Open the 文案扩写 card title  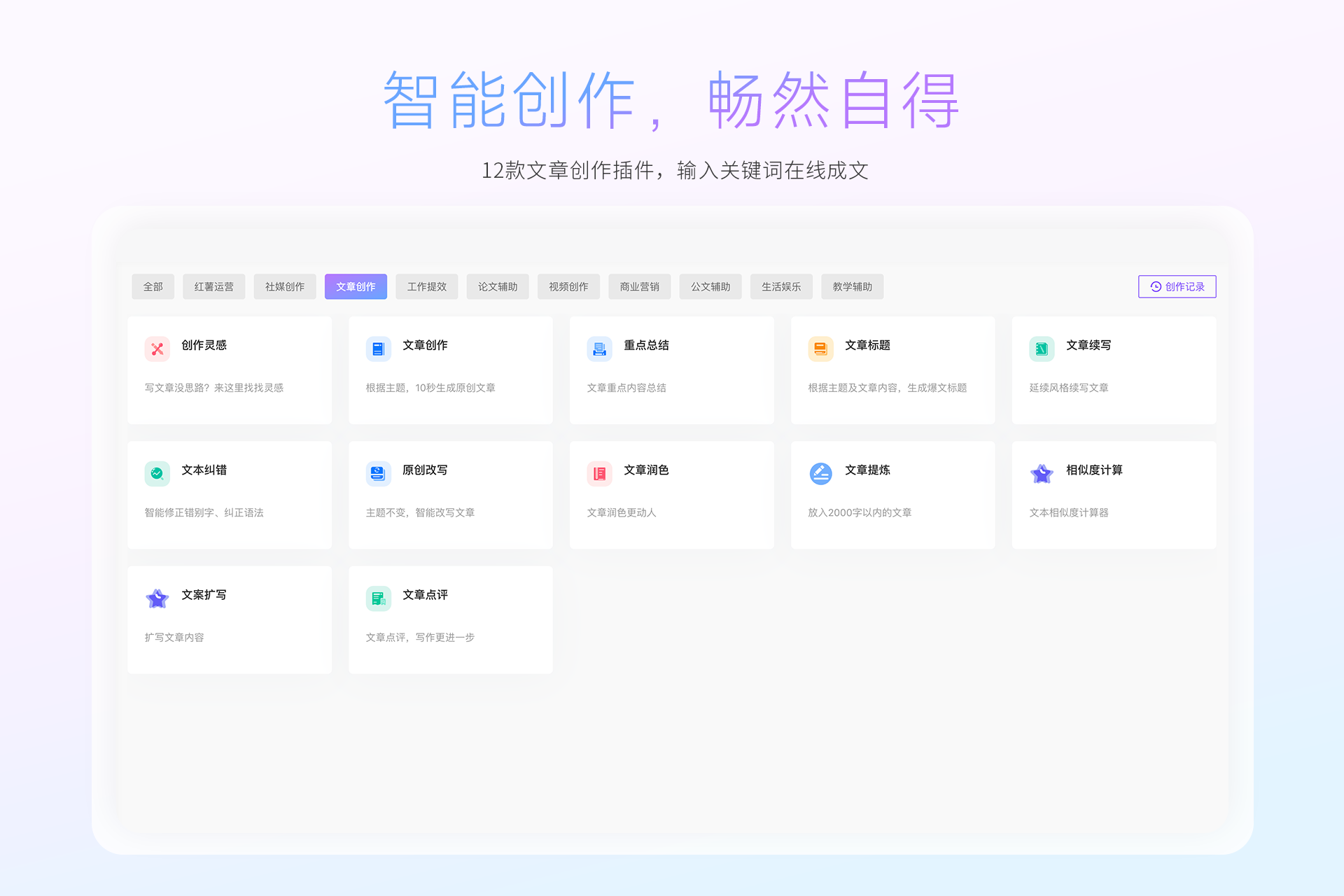(x=204, y=595)
